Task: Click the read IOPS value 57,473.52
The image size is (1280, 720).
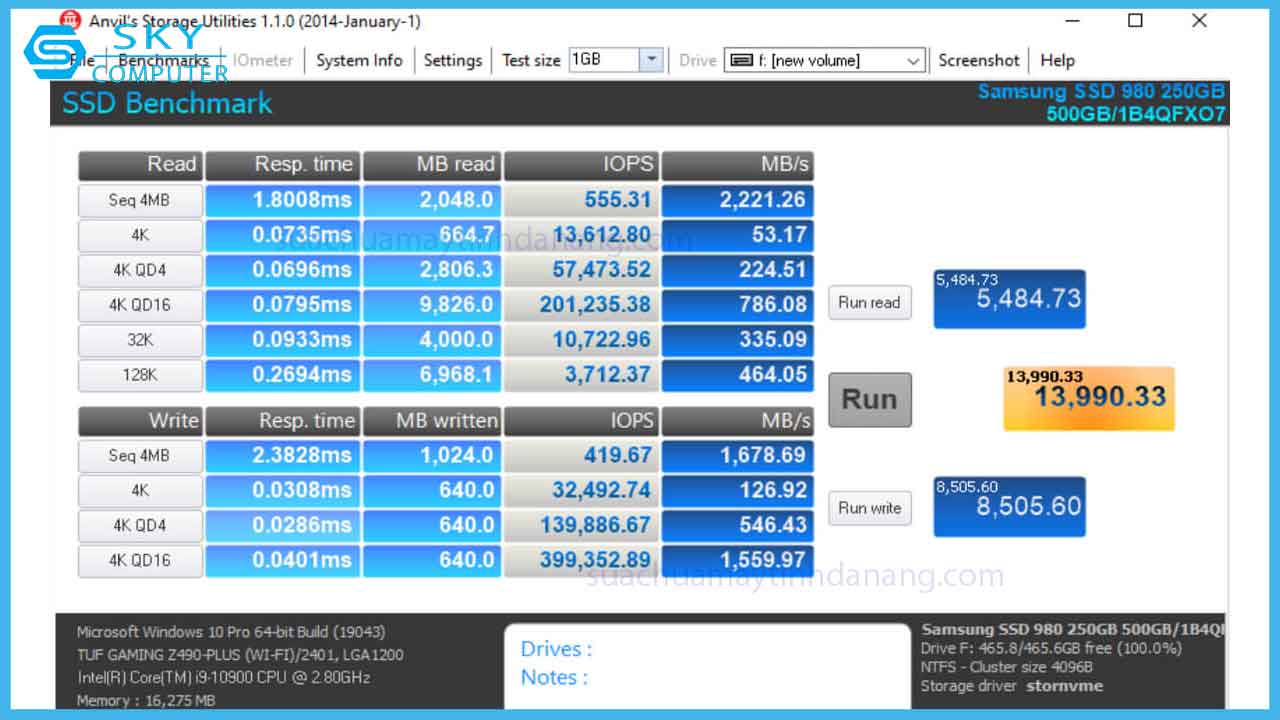Action: point(581,270)
